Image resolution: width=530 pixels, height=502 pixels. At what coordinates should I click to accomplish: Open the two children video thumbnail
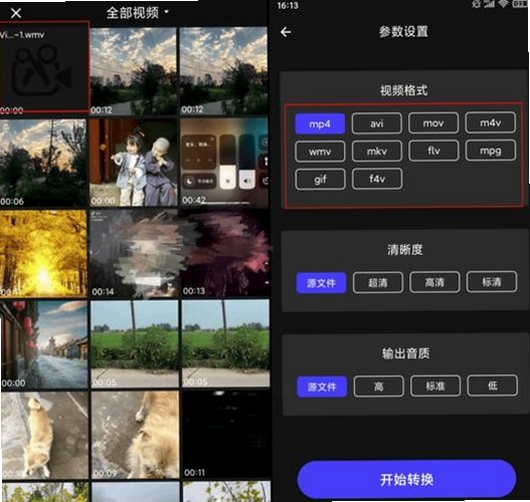pyautogui.click(x=134, y=162)
